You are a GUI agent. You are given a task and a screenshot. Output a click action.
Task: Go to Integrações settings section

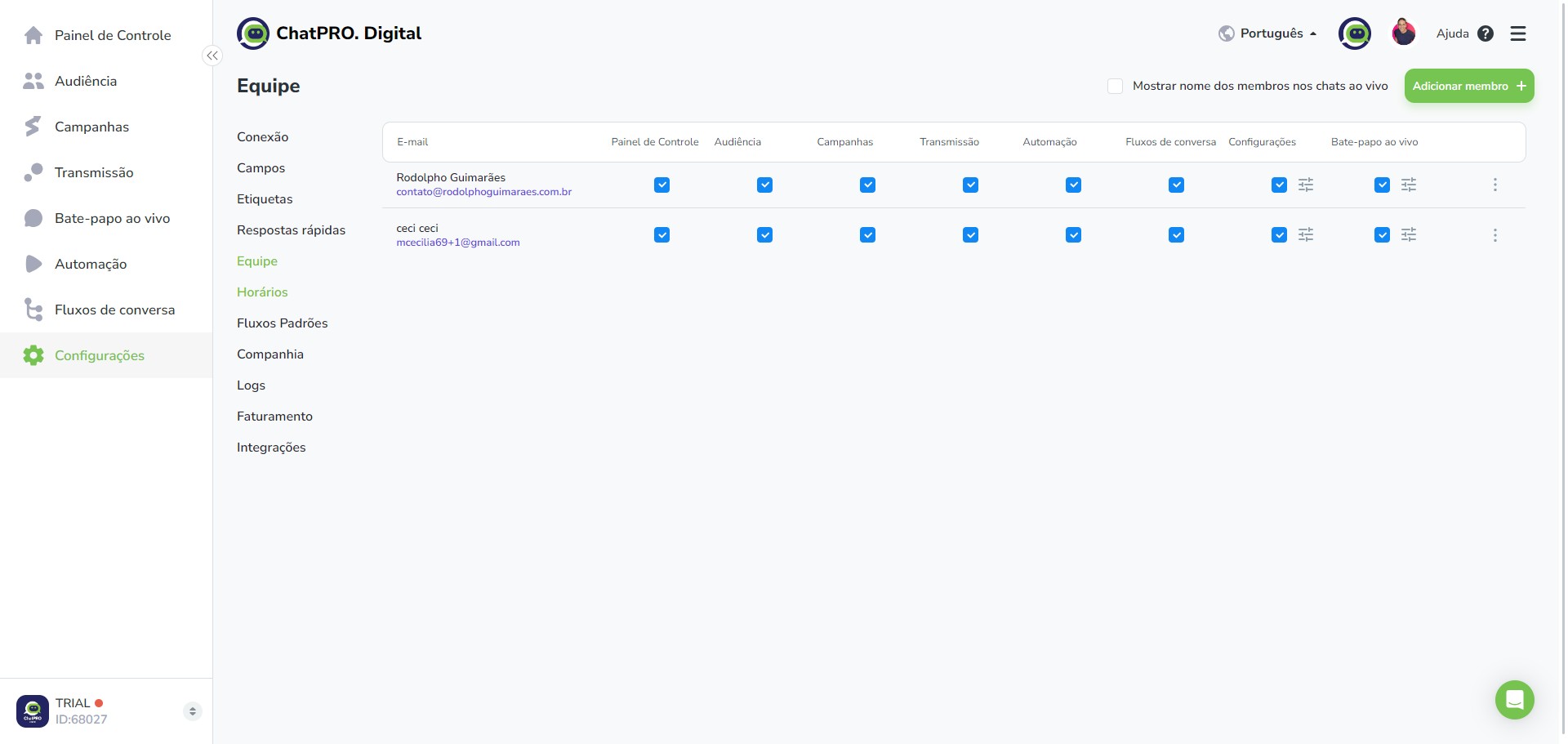click(271, 448)
